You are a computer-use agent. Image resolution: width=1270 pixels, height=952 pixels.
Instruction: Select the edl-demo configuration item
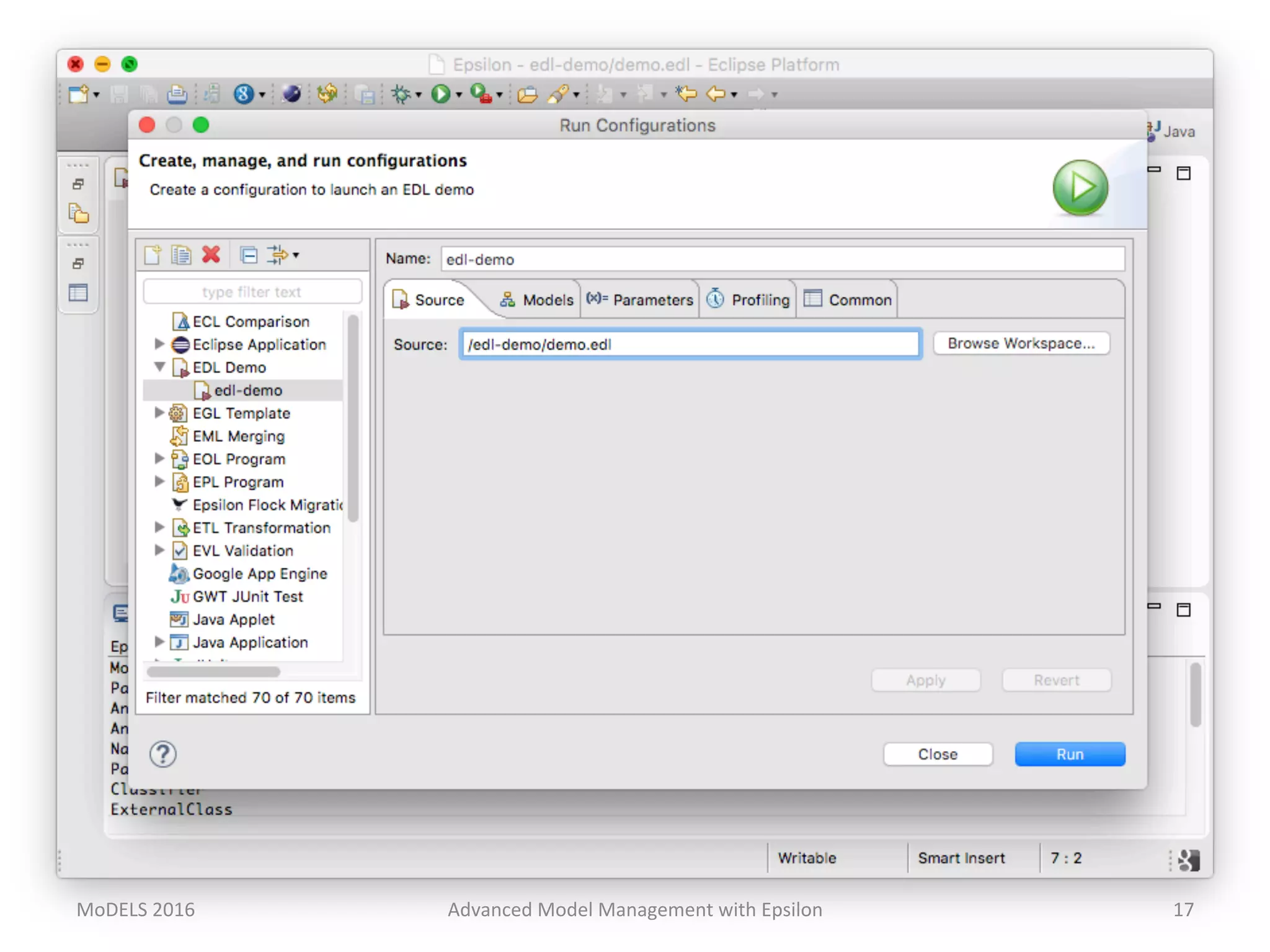247,390
